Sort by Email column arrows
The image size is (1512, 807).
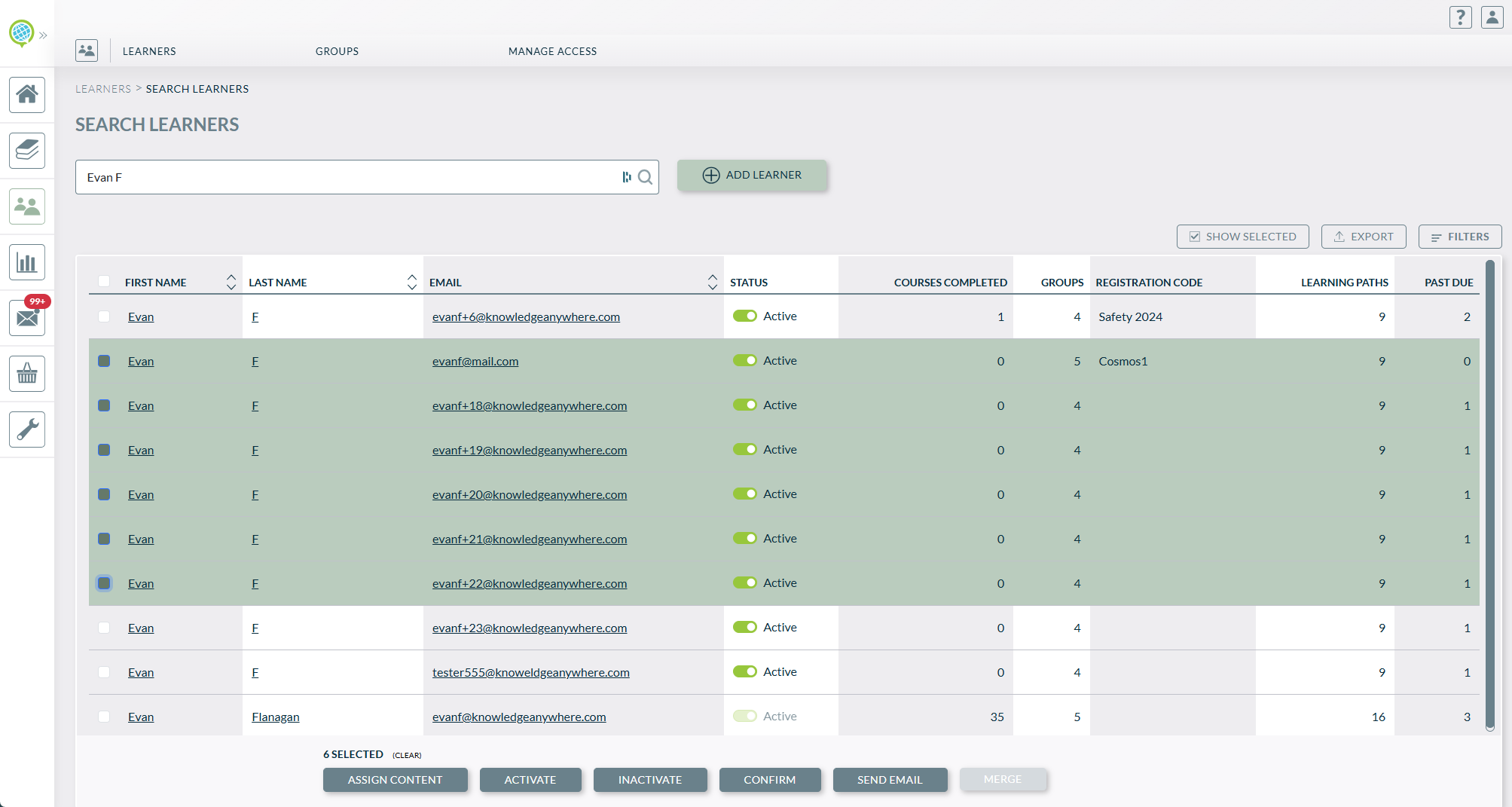(712, 282)
